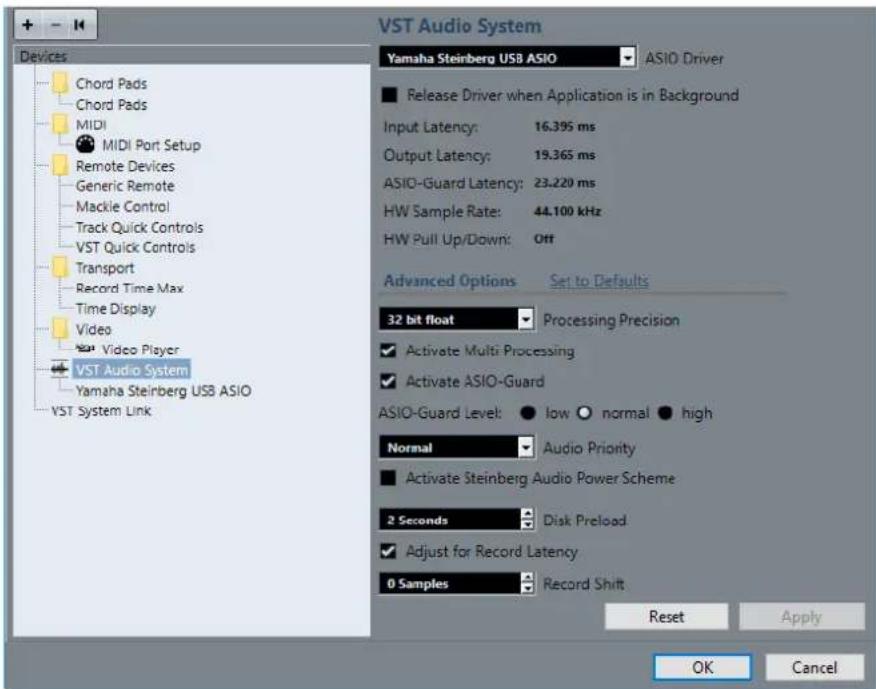Click the OK button

pos(702,667)
